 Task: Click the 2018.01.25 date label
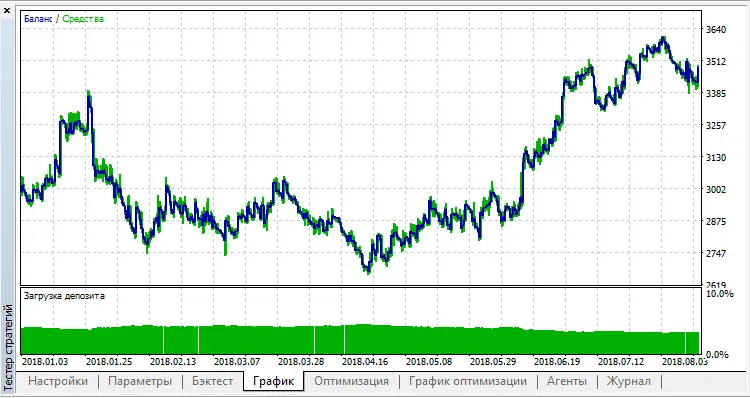click(x=109, y=361)
